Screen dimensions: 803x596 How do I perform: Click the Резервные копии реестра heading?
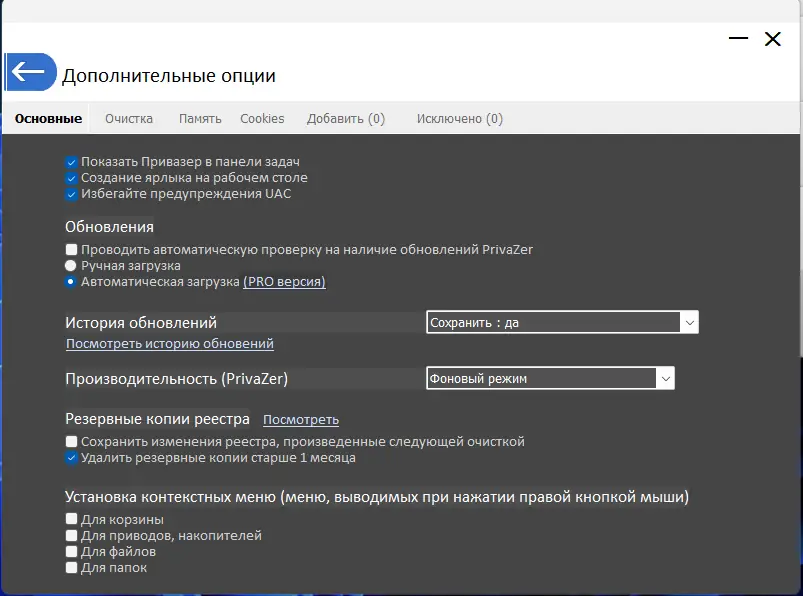coord(157,419)
